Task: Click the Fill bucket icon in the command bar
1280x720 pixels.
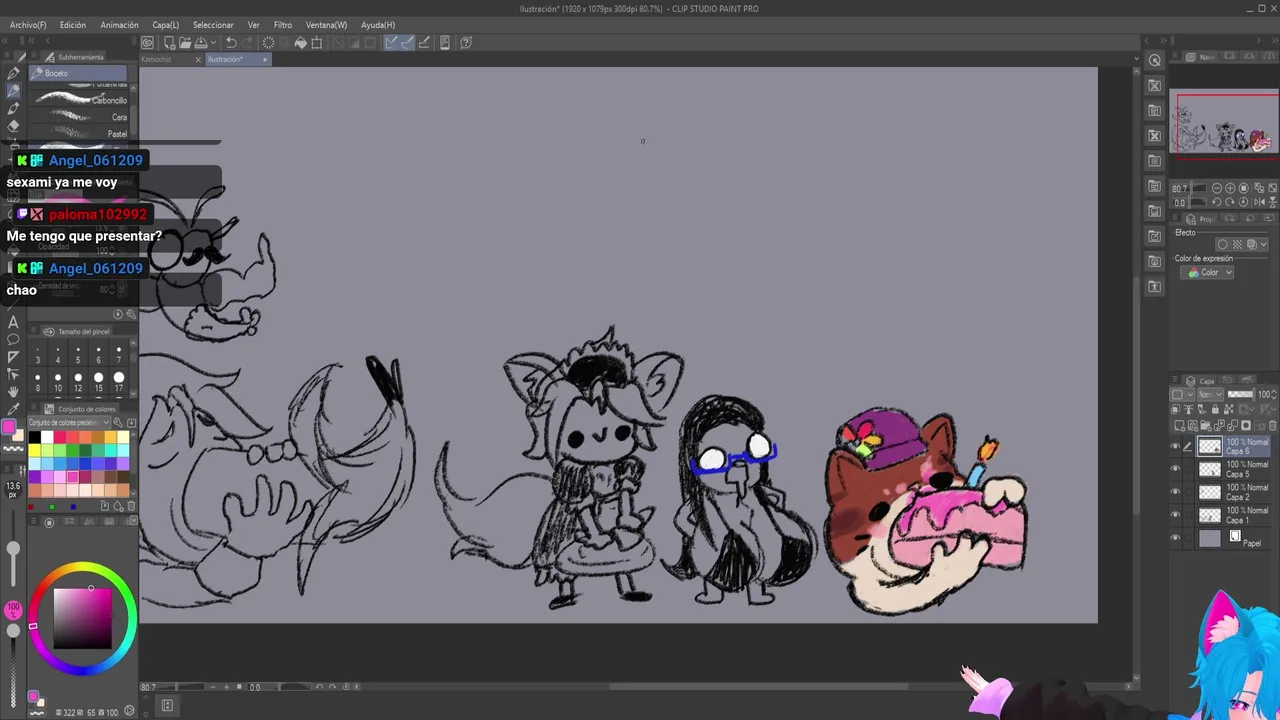Action: point(300,43)
